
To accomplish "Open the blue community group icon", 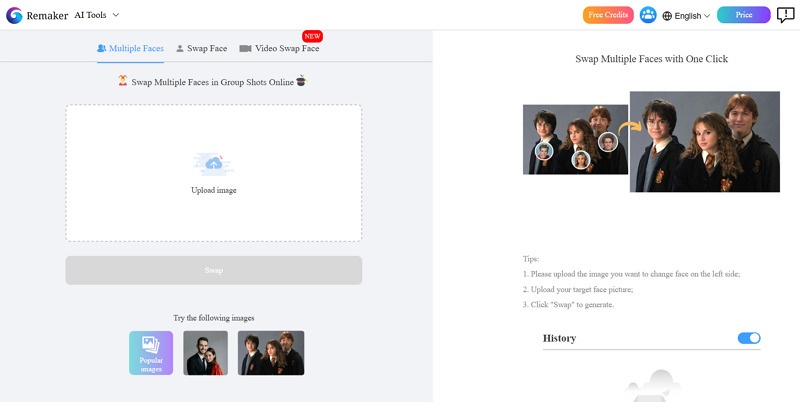I will pyautogui.click(x=648, y=15).
